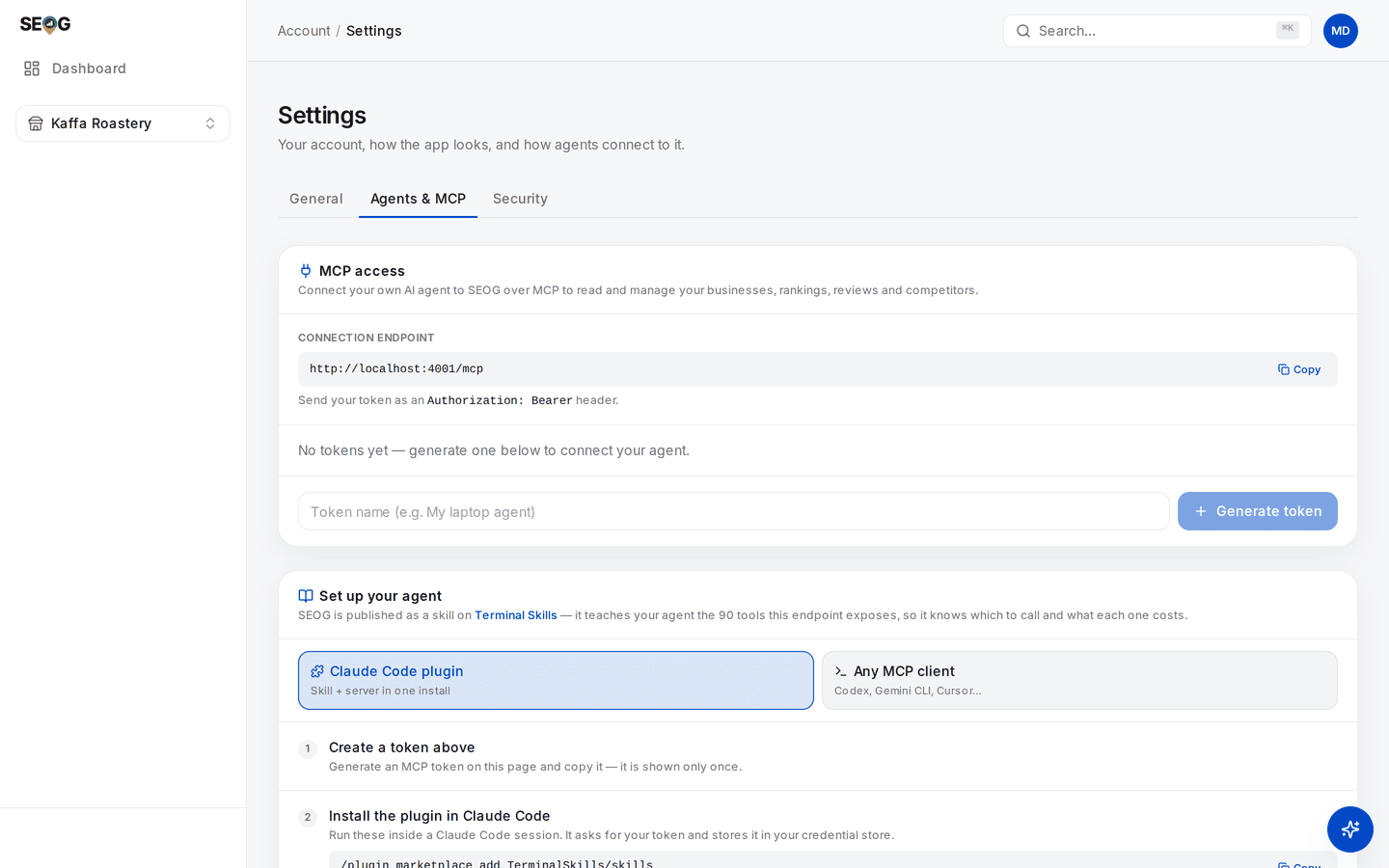The image size is (1389, 868).
Task: Select the Agents & MCP tab
Action: point(418,199)
